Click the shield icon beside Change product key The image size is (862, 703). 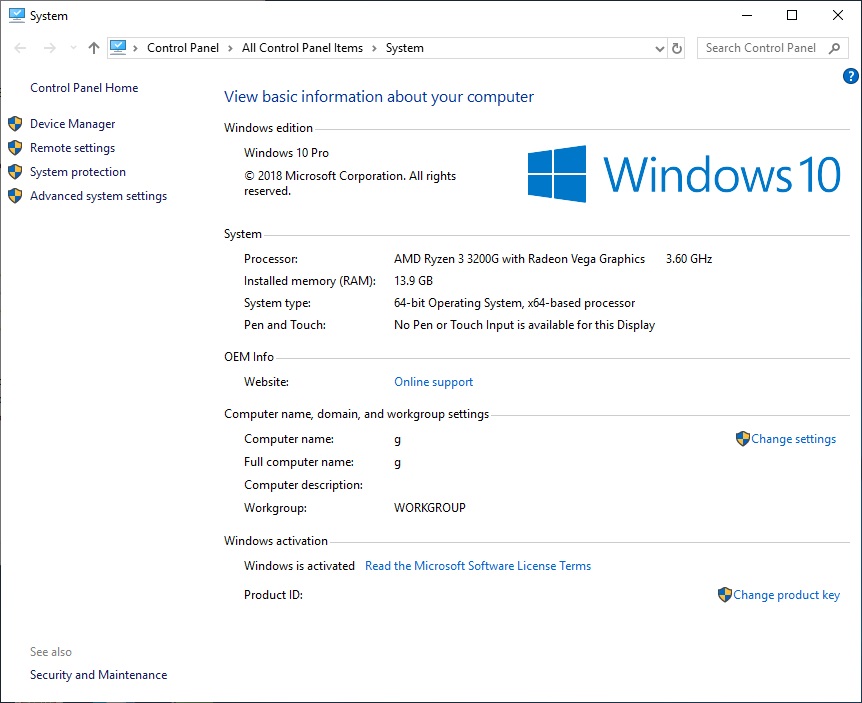pos(725,595)
